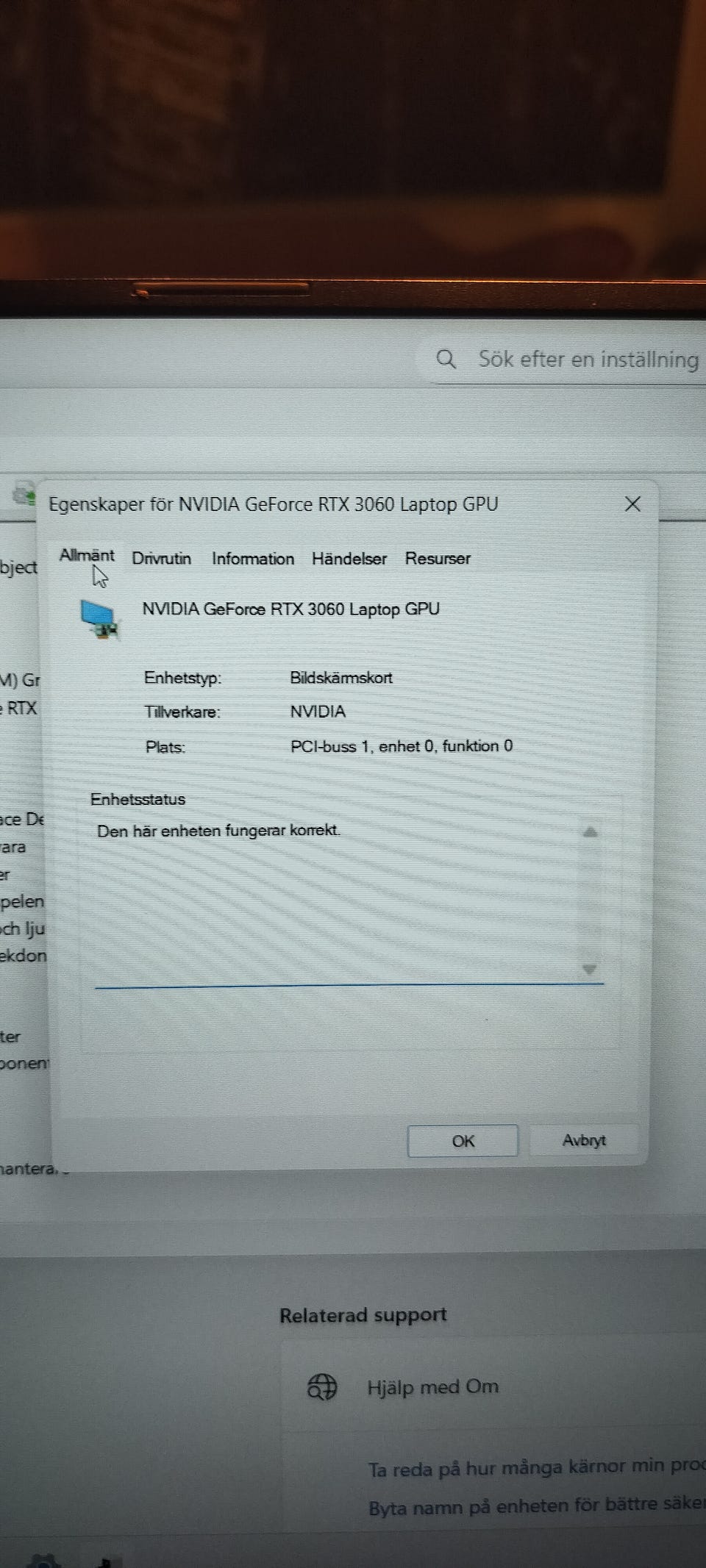706x1568 pixels.
Task: Go to the Händelser tab
Action: [x=349, y=559]
